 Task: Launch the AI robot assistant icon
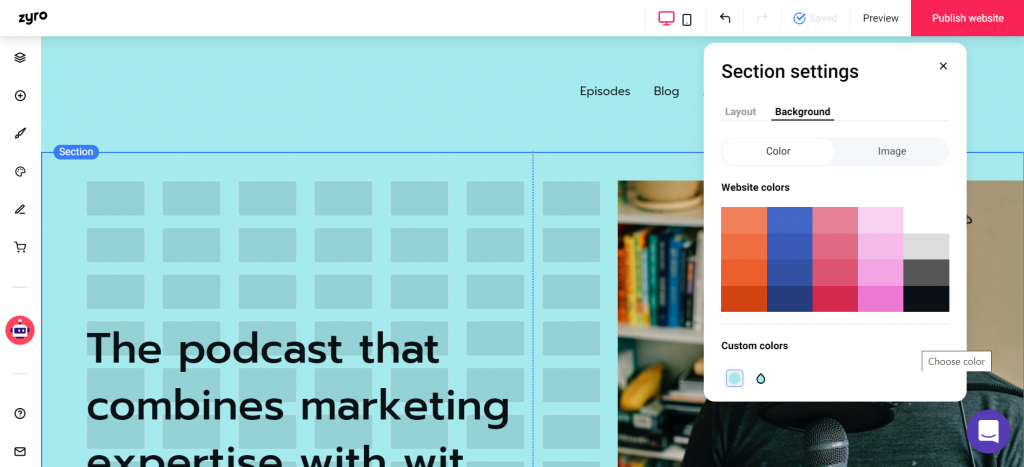click(20, 330)
